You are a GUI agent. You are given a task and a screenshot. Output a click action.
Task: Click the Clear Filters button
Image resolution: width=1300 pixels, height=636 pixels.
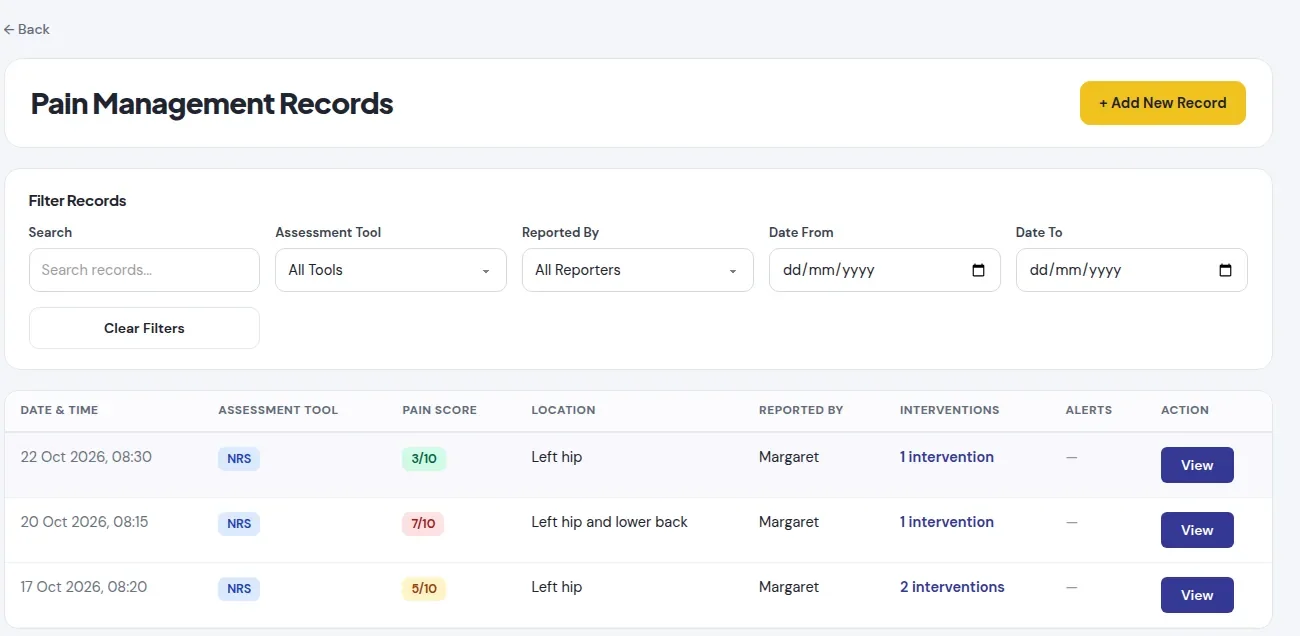tap(144, 328)
